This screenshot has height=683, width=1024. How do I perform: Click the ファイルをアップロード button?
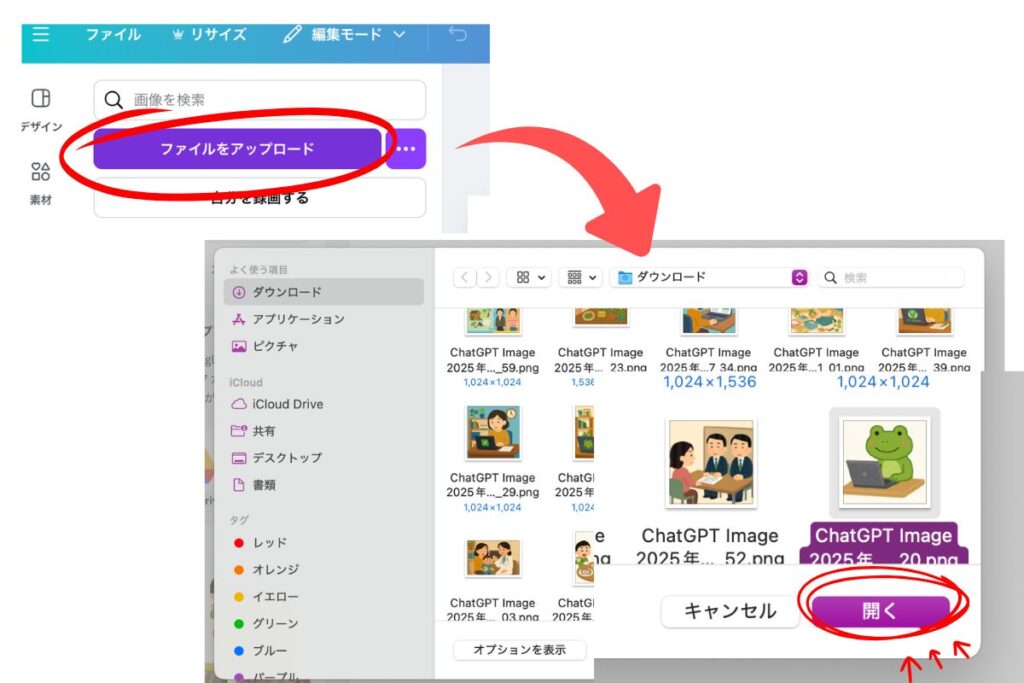click(x=237, y=149)
